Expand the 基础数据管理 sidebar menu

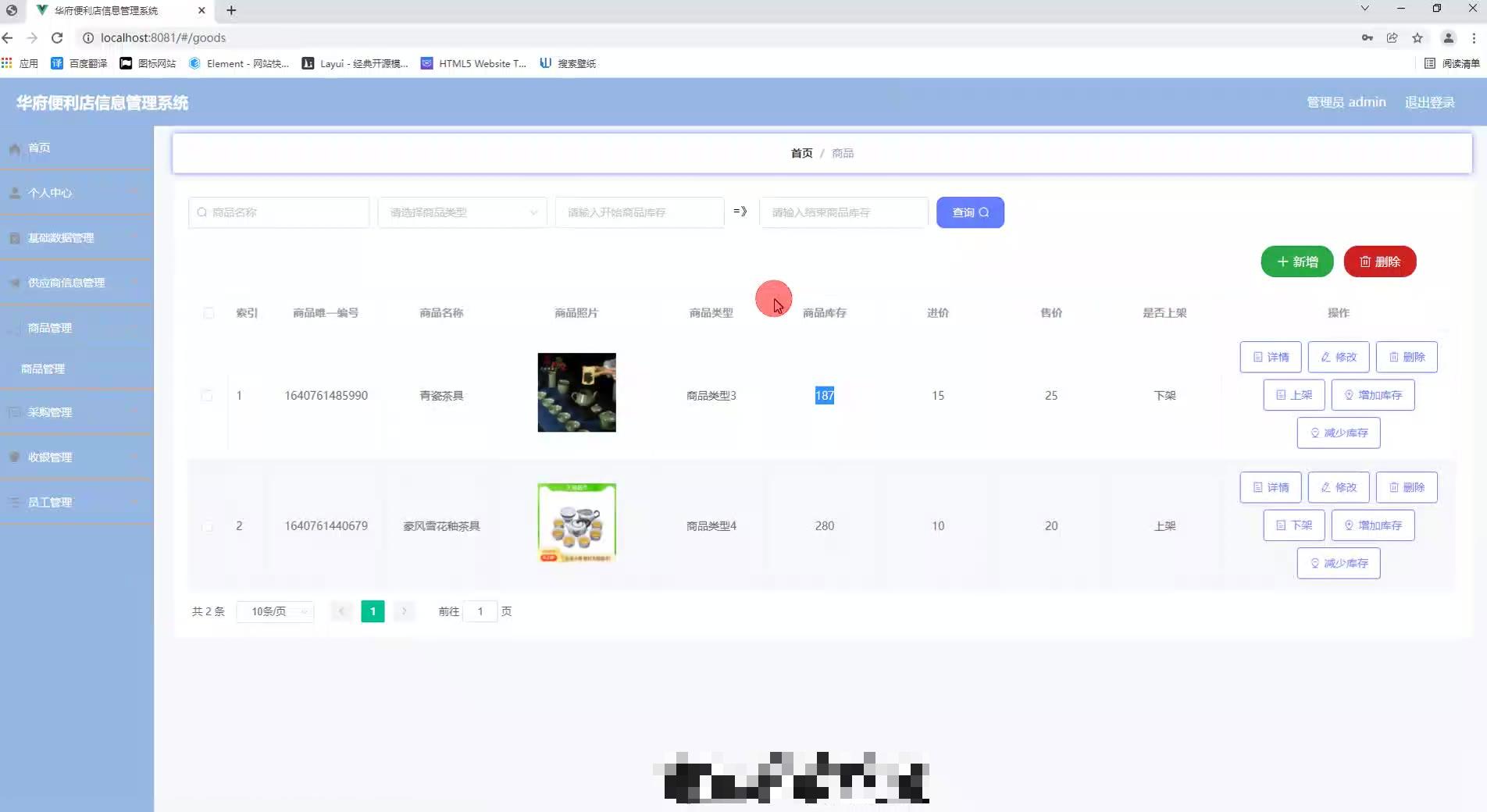[x=77, y=238]
